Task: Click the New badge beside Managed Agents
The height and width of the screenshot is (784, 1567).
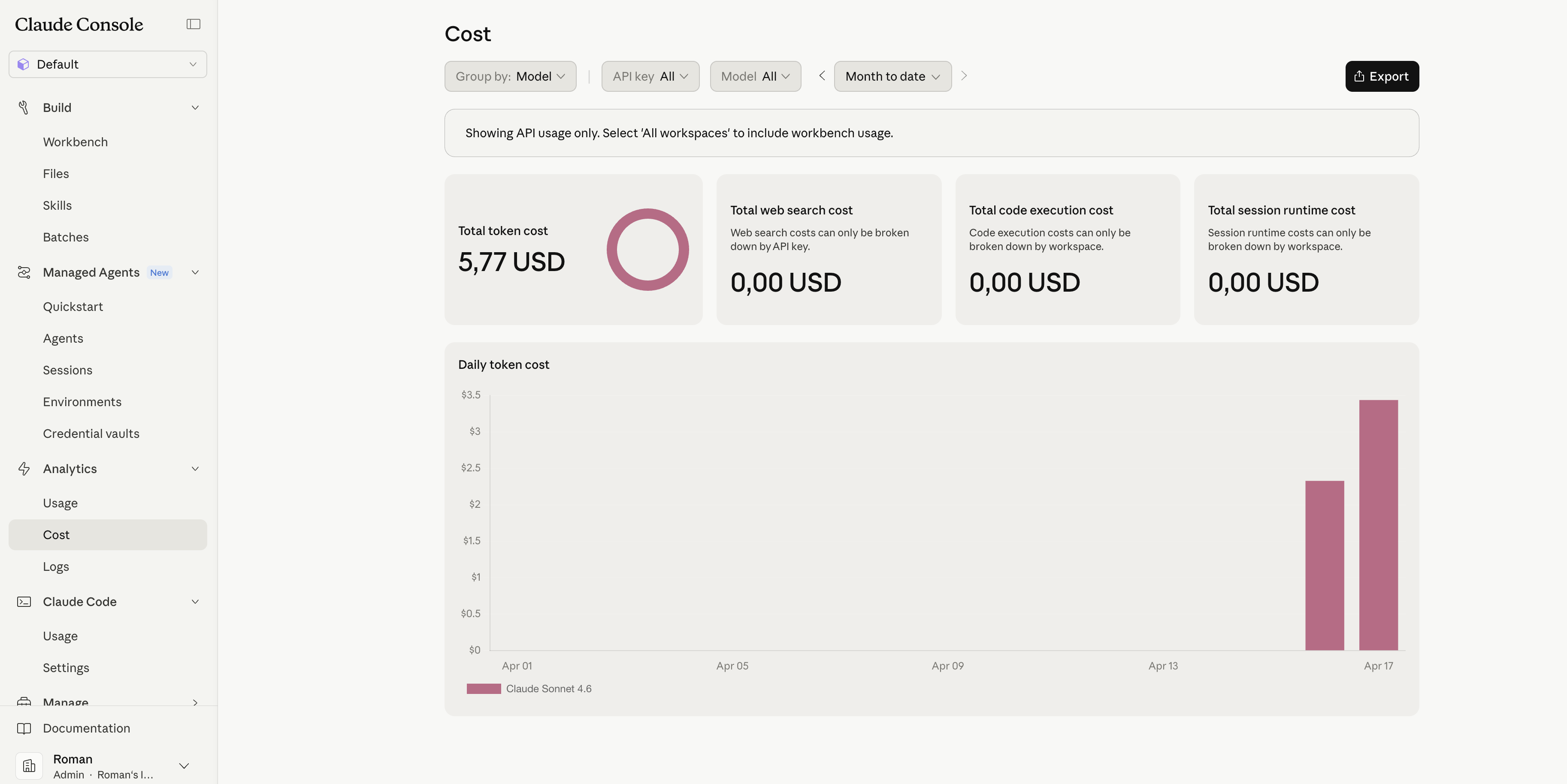Action: coord(159,272)
